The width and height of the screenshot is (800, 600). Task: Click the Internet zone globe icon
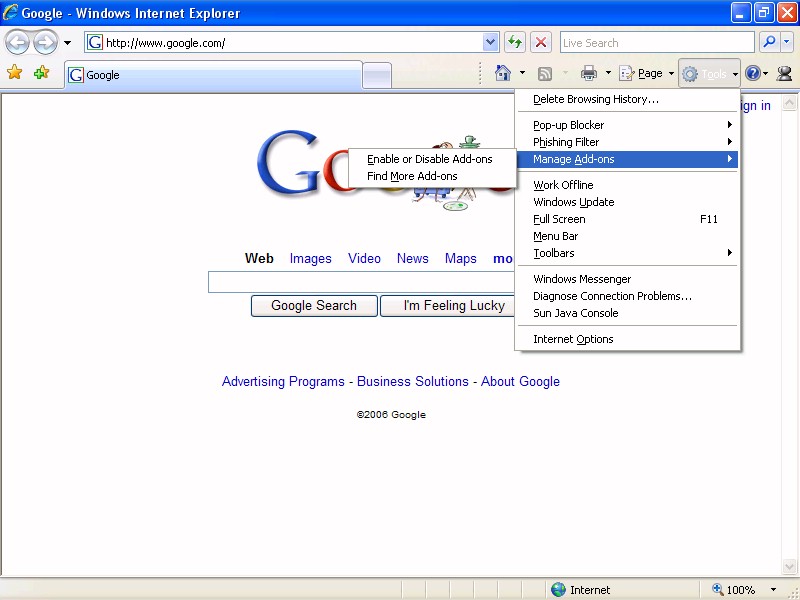pos(559,590)
